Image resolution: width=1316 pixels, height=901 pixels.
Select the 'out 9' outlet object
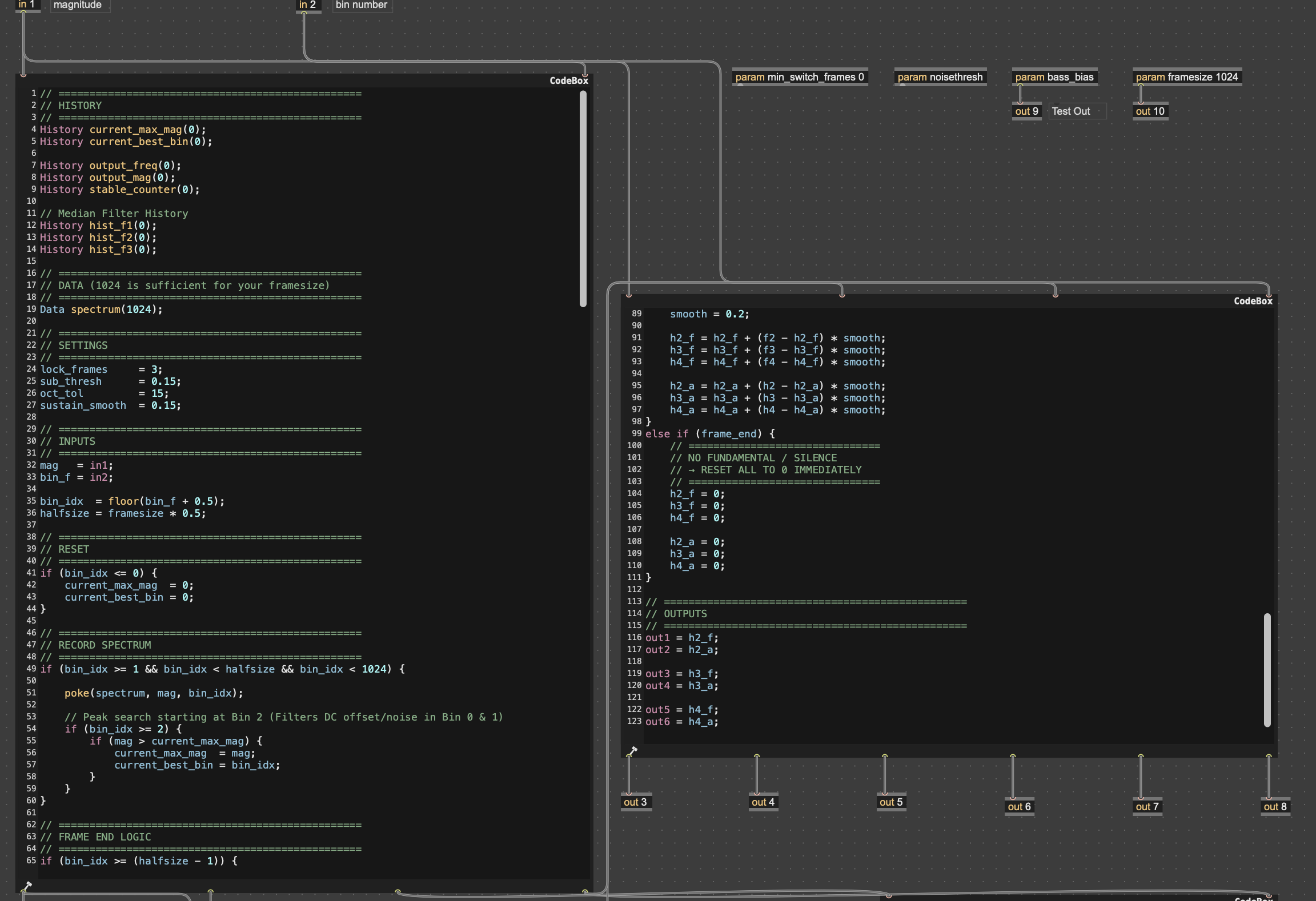point(1026,111)
